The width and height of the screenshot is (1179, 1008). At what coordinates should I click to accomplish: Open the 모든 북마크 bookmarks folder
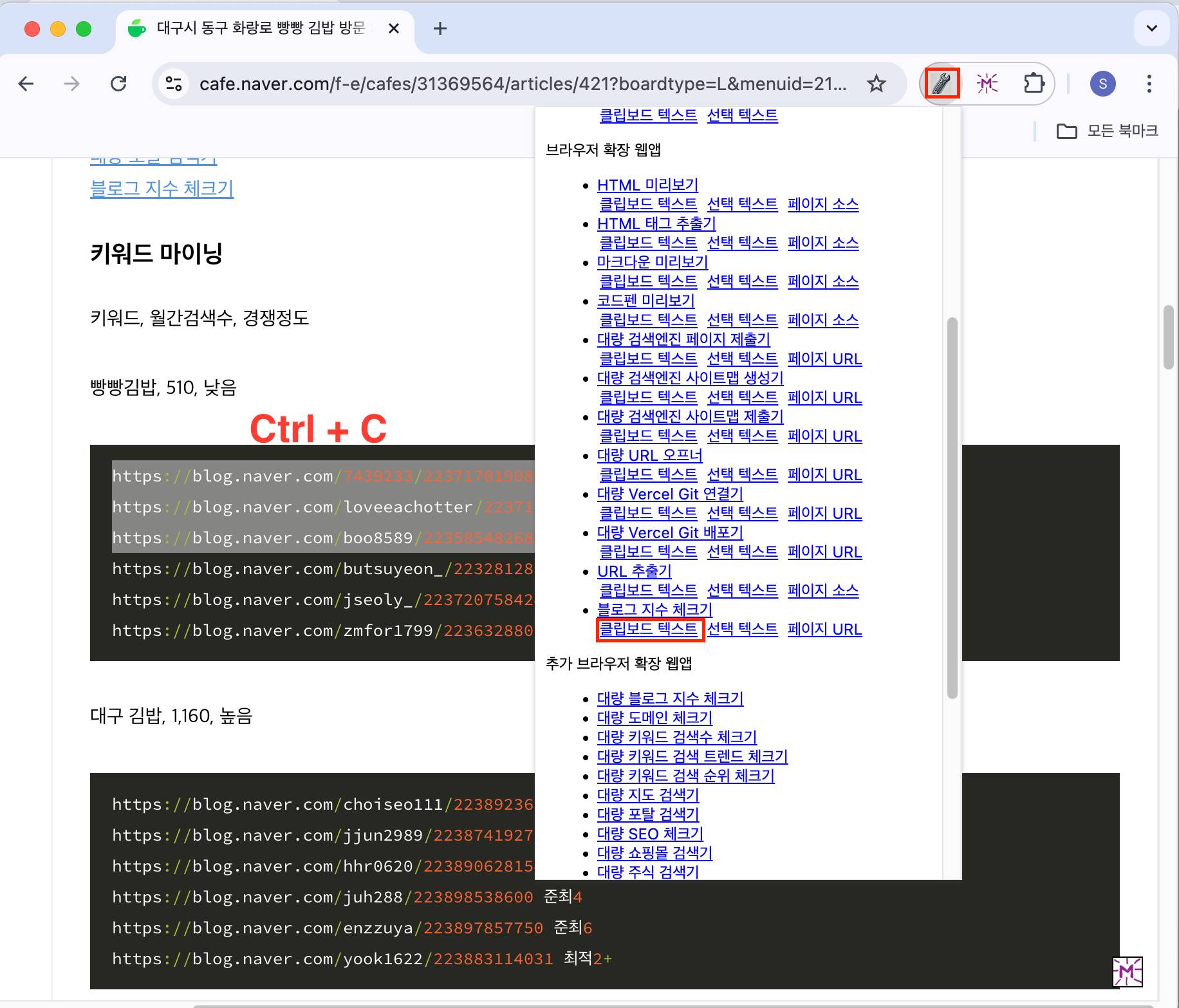[1108, 131]
